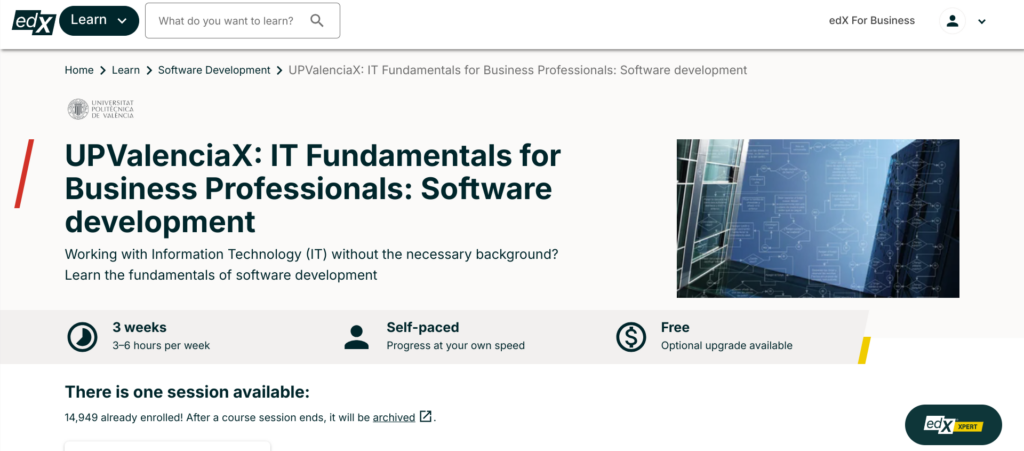
Task: Click the current course name in breadcrumb
Action: click(517, 70)
